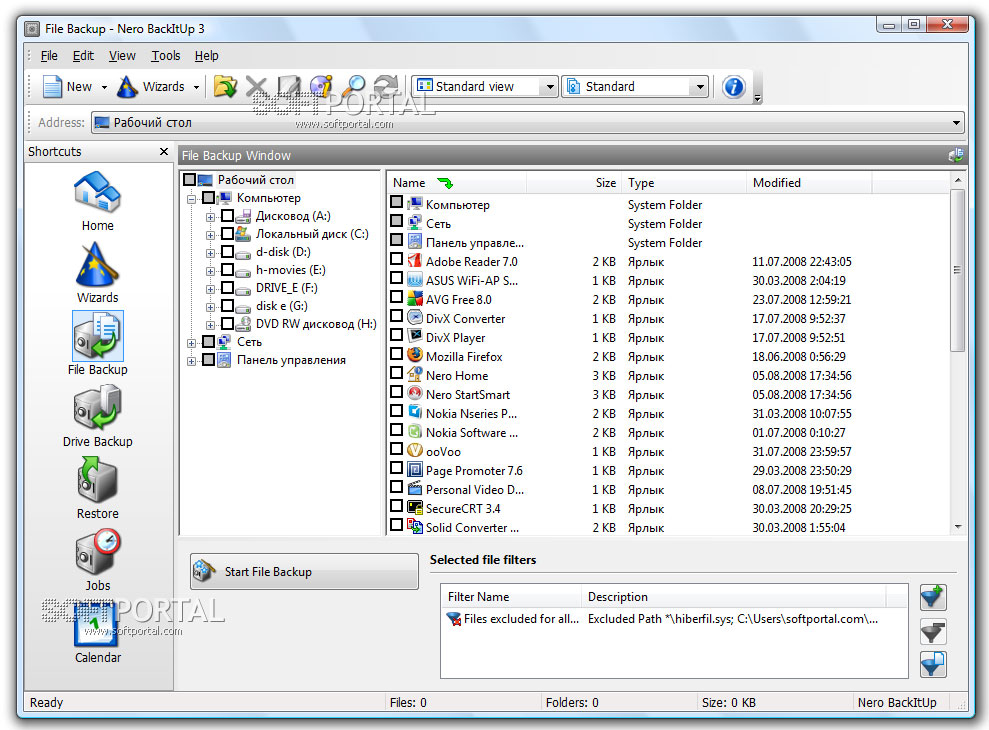This screenshot has height=730, width=989.
Task: Open the Edit menu
Action: (83, 56)
